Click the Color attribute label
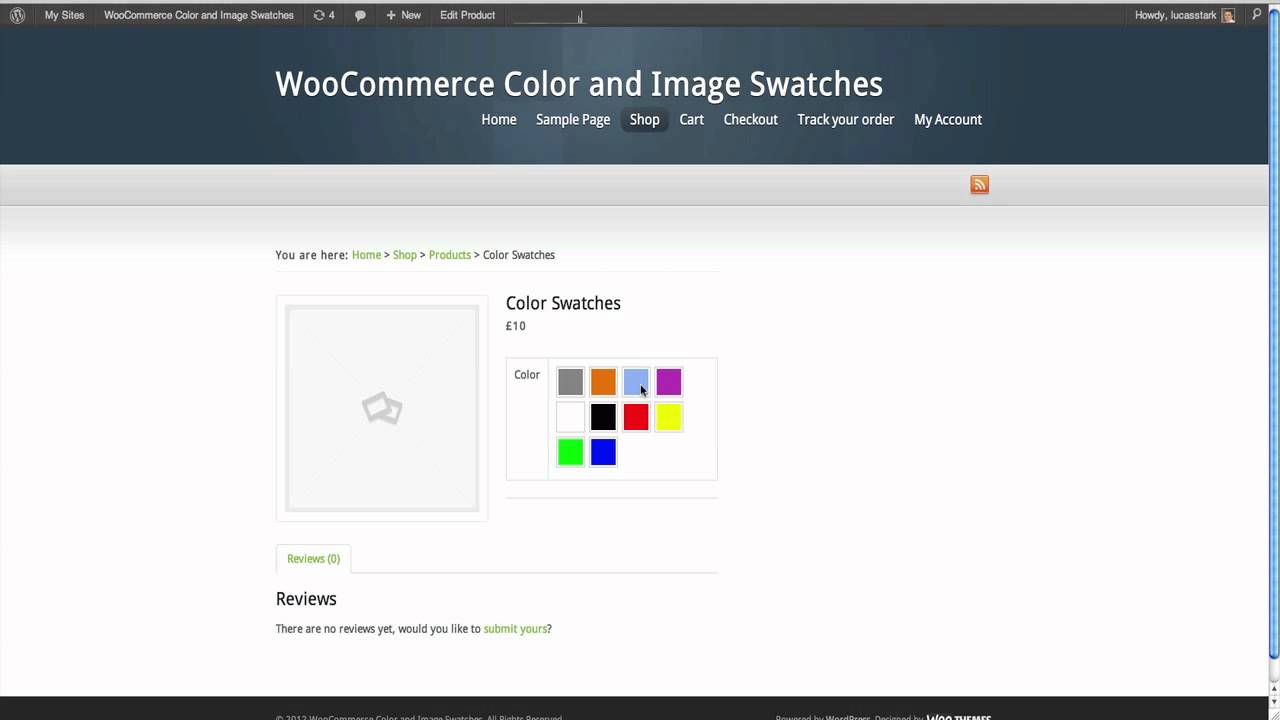Screen dimensions: 1280x720 click(x=527, y=375)
